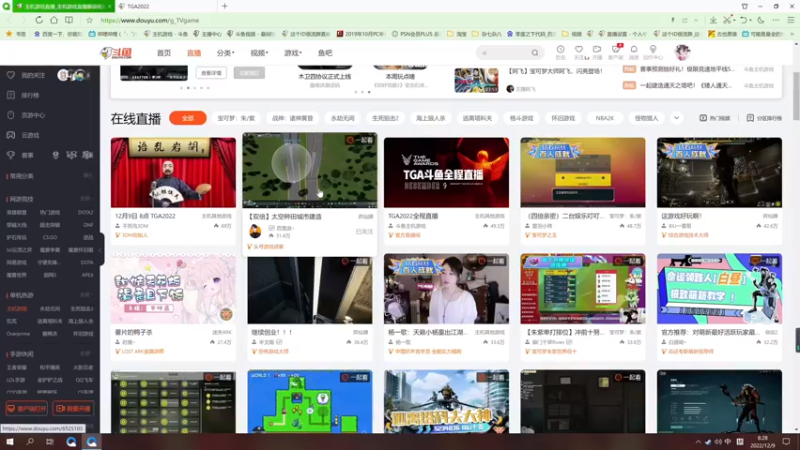Image resolution: width=800 pixels, height=450 pixels.
Task: Open the APEX link in the sidebar
Action: (87, 274)
